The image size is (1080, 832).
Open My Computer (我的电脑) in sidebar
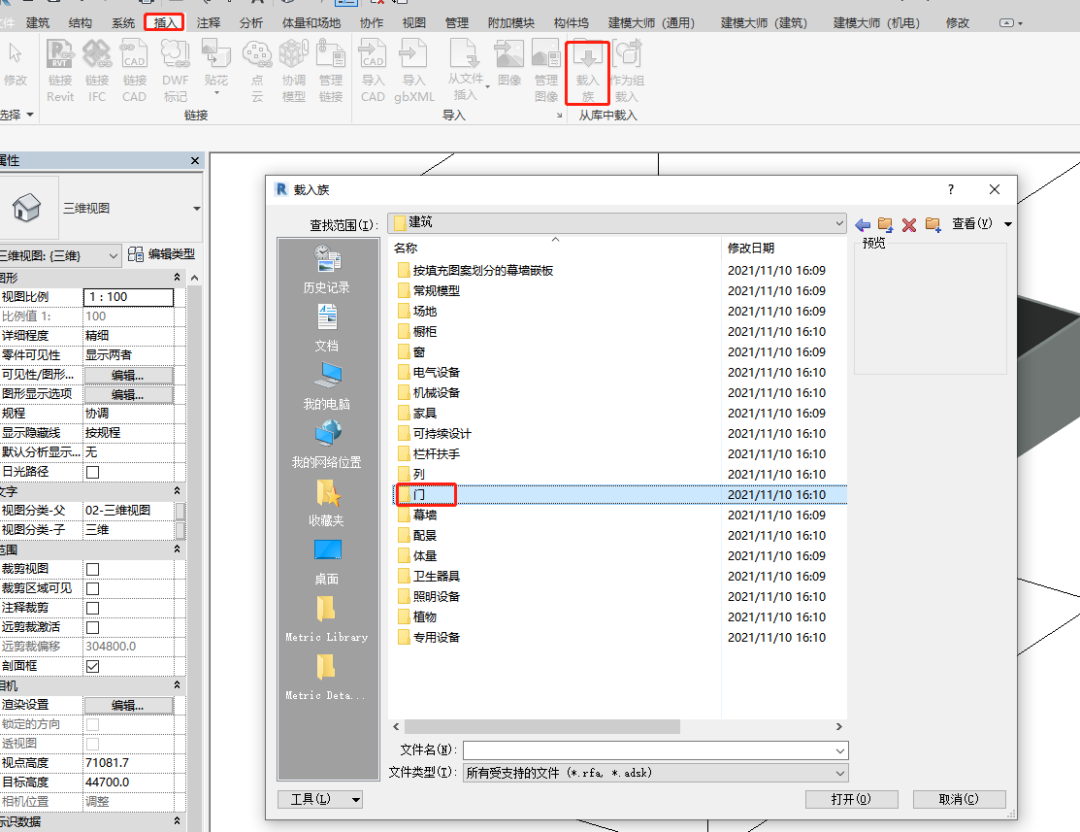[x=326, y=386]
